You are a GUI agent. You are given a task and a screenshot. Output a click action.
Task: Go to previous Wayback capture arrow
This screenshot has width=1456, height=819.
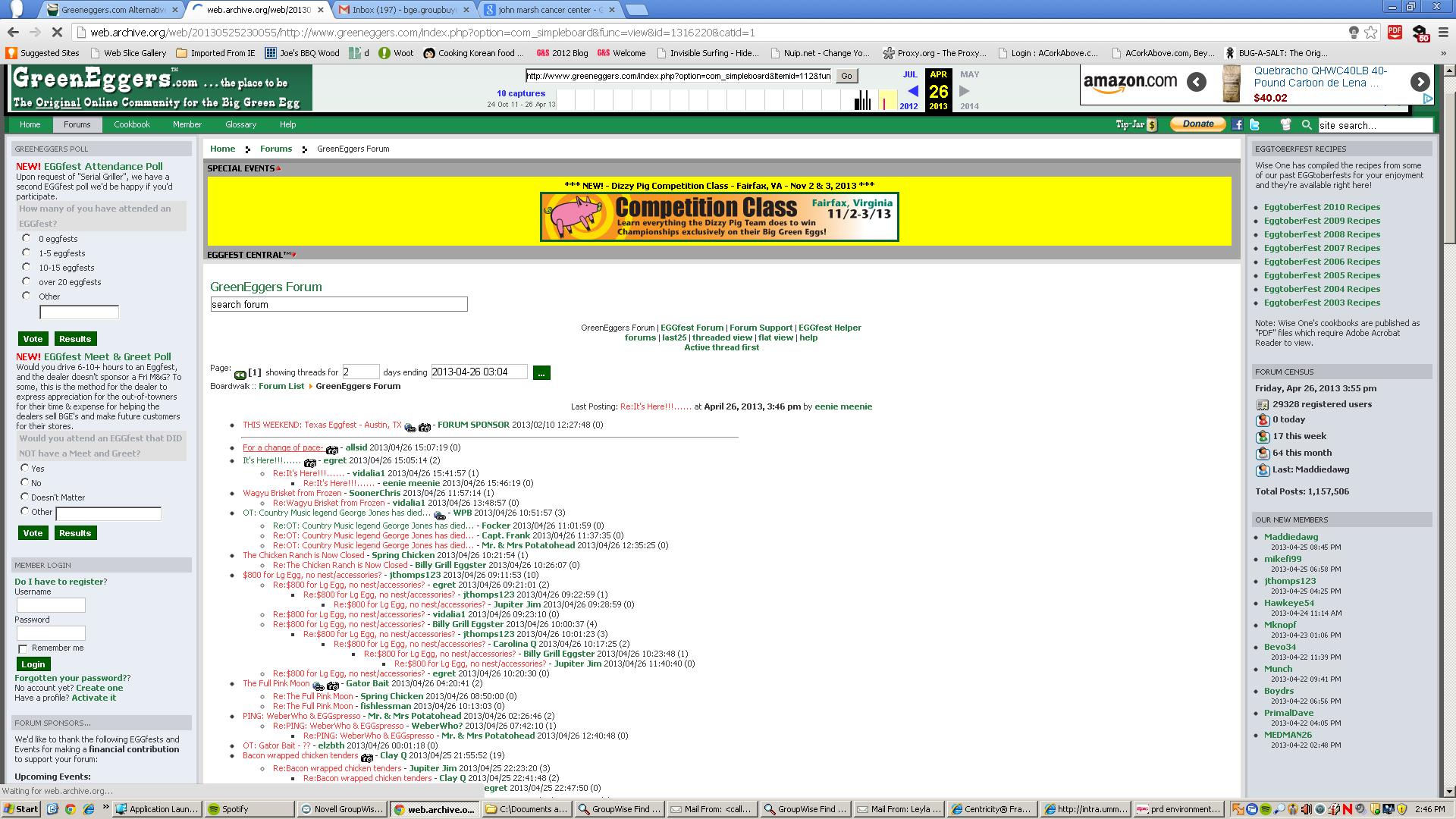[x=913, y=91]
